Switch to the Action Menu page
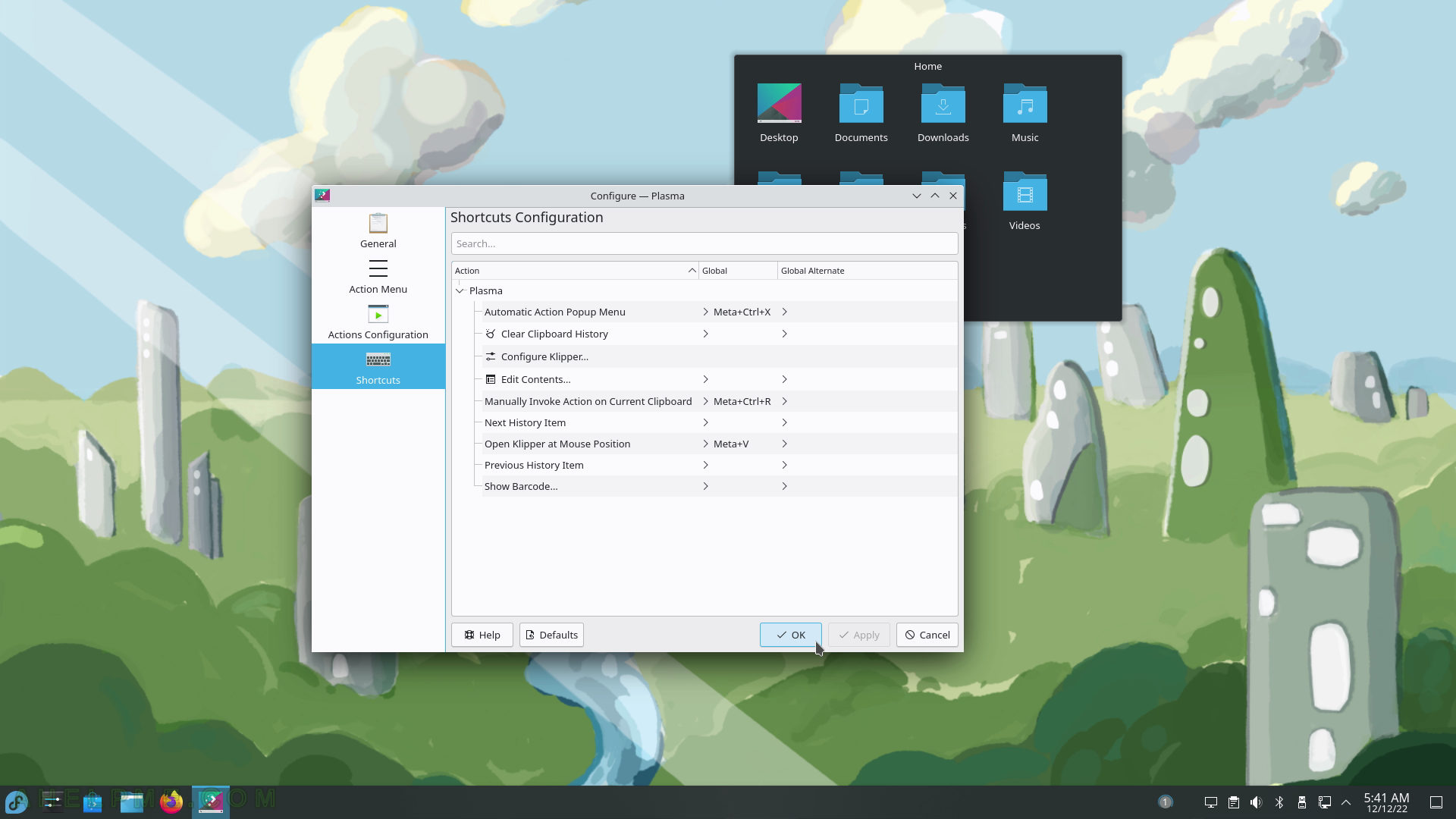 (x=378, y=276)
